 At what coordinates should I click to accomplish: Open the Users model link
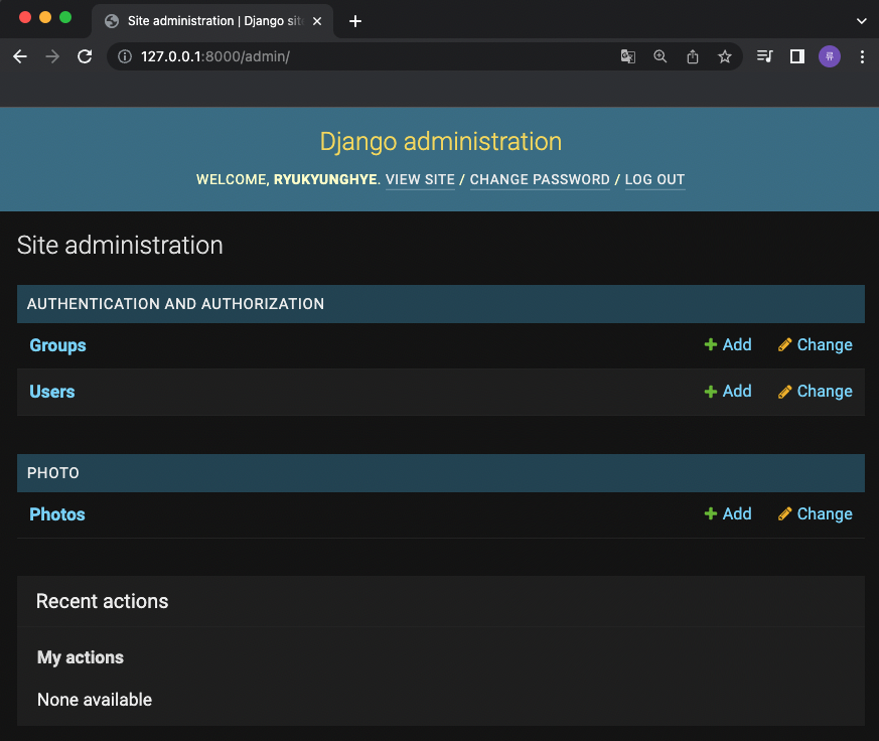pos(52,392)
